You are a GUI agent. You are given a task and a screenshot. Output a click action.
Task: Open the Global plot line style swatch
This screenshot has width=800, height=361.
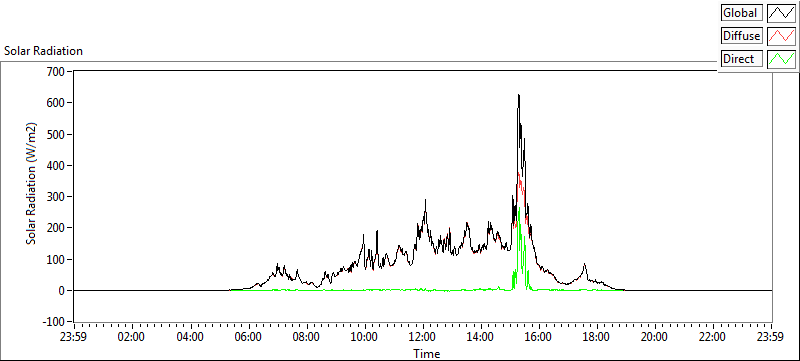782,13
